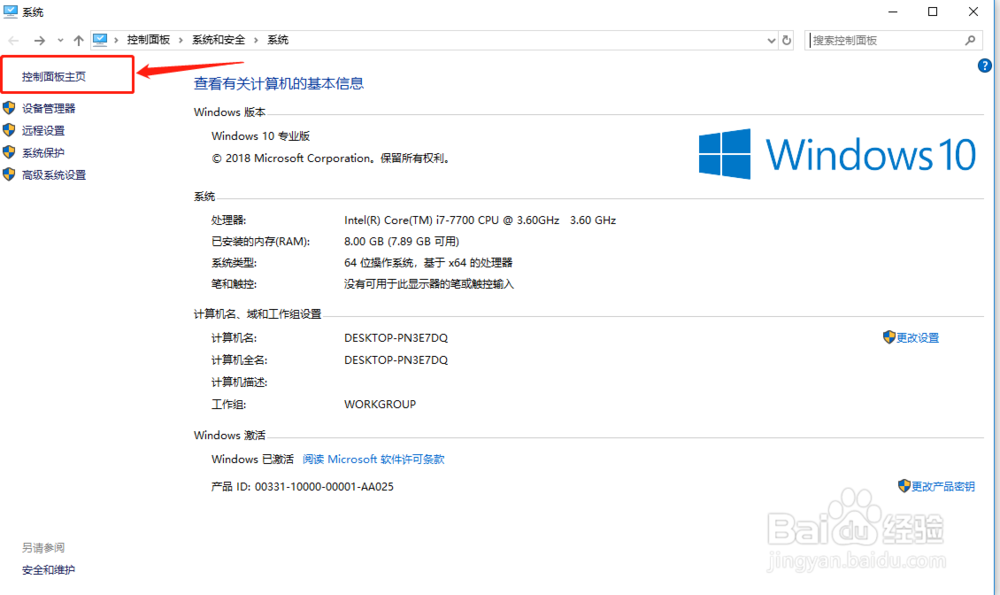Expand chevron after 系统和安全 breadcrumb

[x=256, y=40]
